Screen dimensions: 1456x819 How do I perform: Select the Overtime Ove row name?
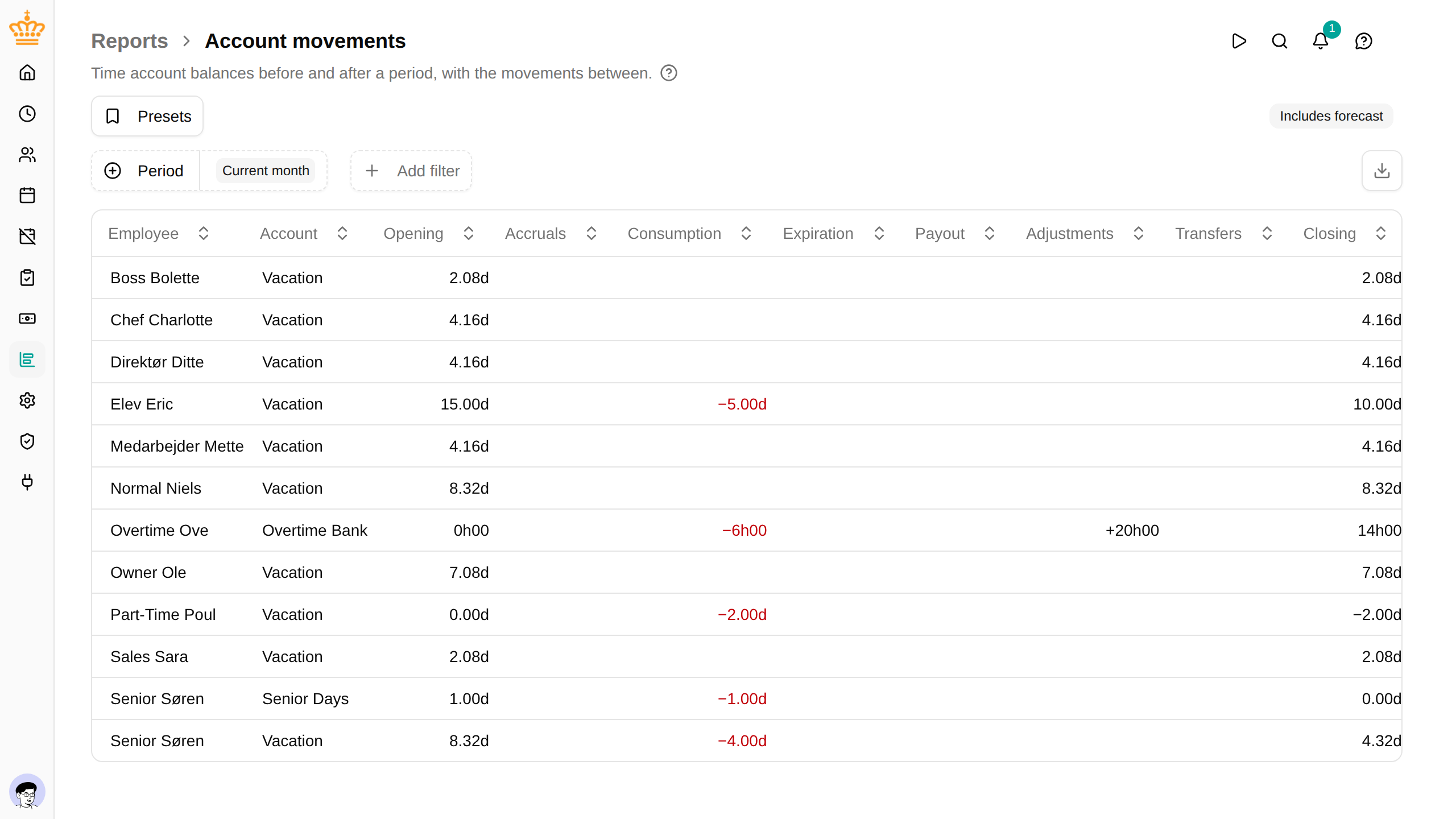159,530
